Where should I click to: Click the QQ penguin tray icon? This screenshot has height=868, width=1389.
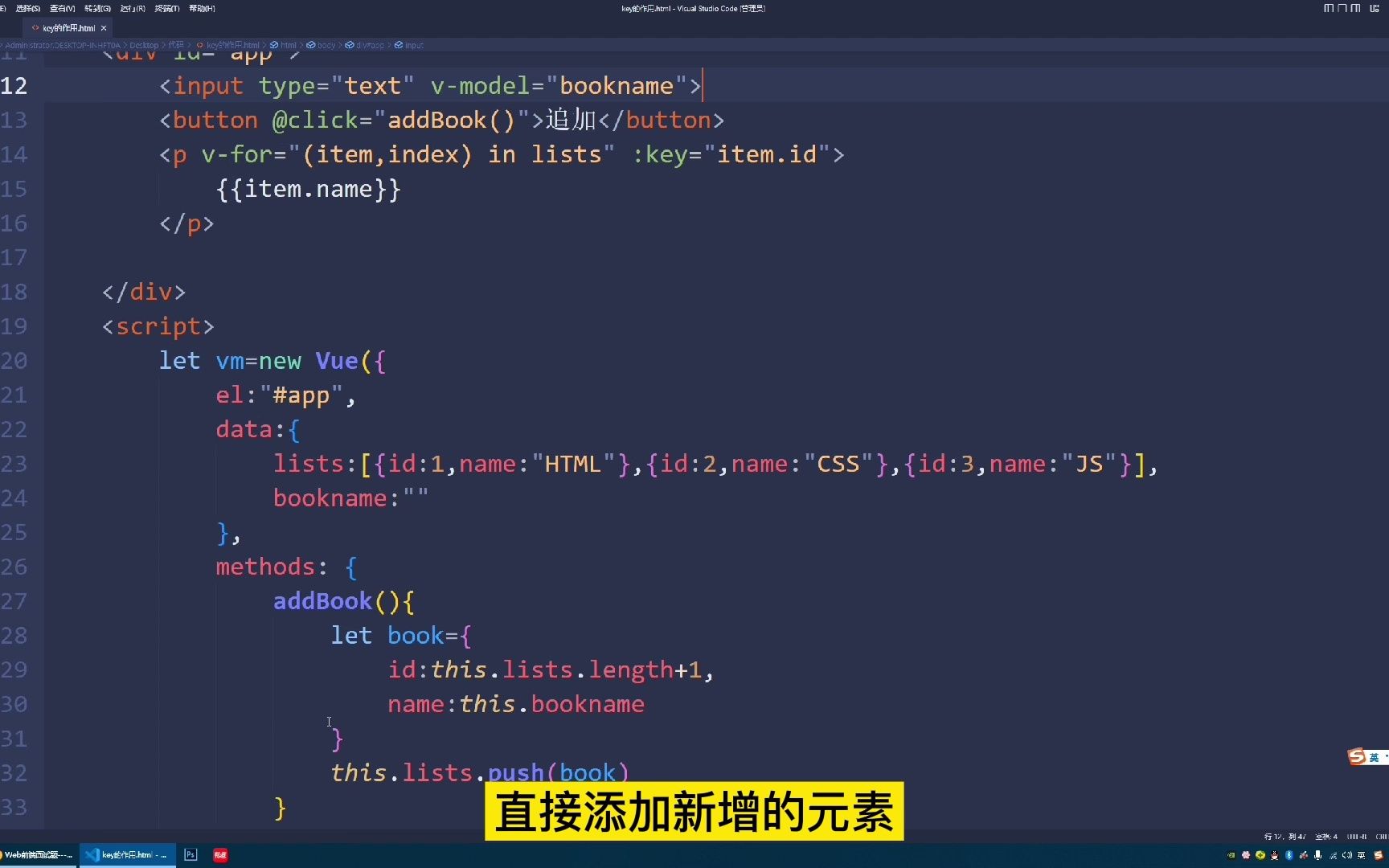[1275, 855]
